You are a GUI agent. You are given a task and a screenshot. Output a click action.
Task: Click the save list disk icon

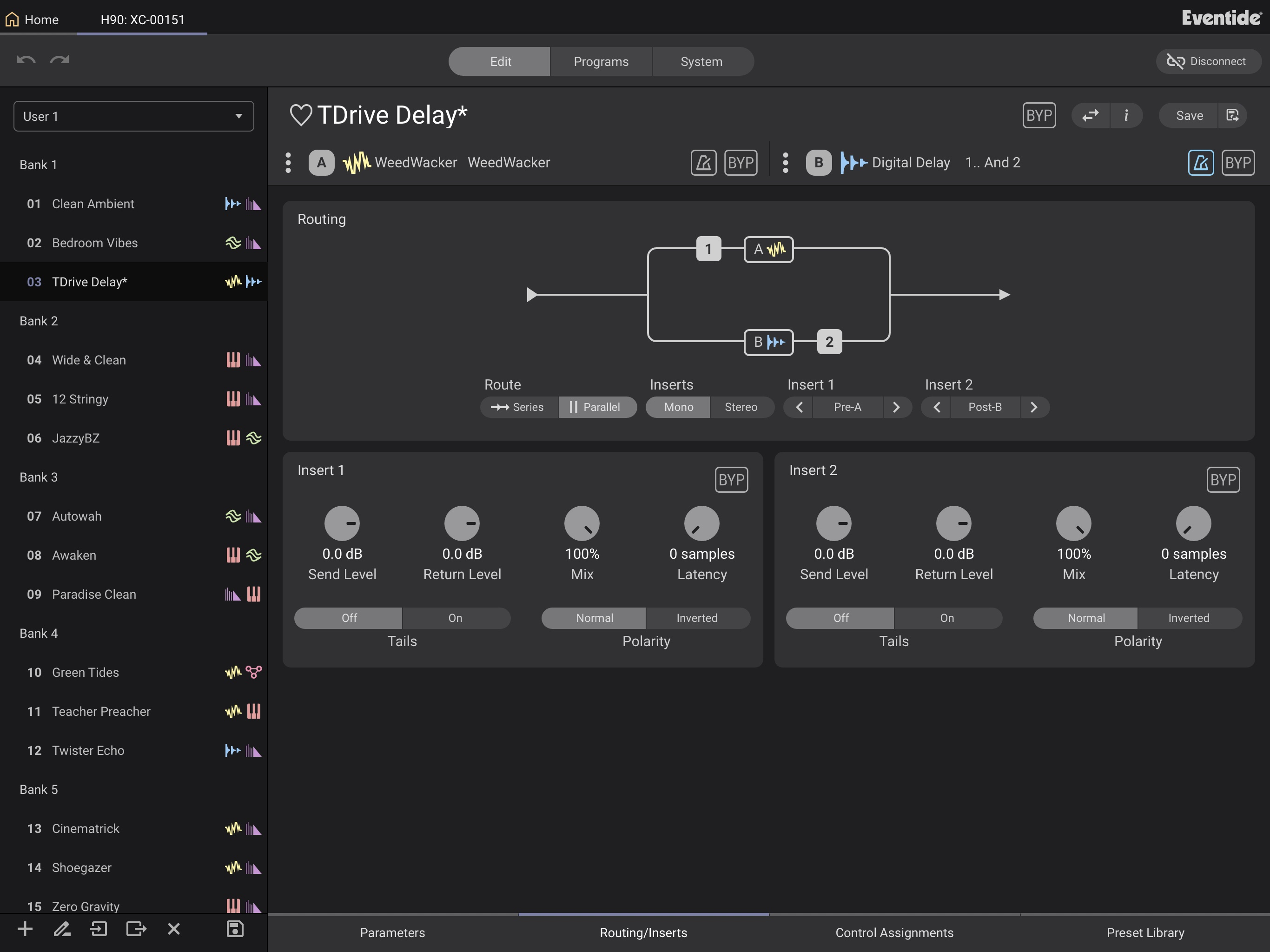pos(235,928)
